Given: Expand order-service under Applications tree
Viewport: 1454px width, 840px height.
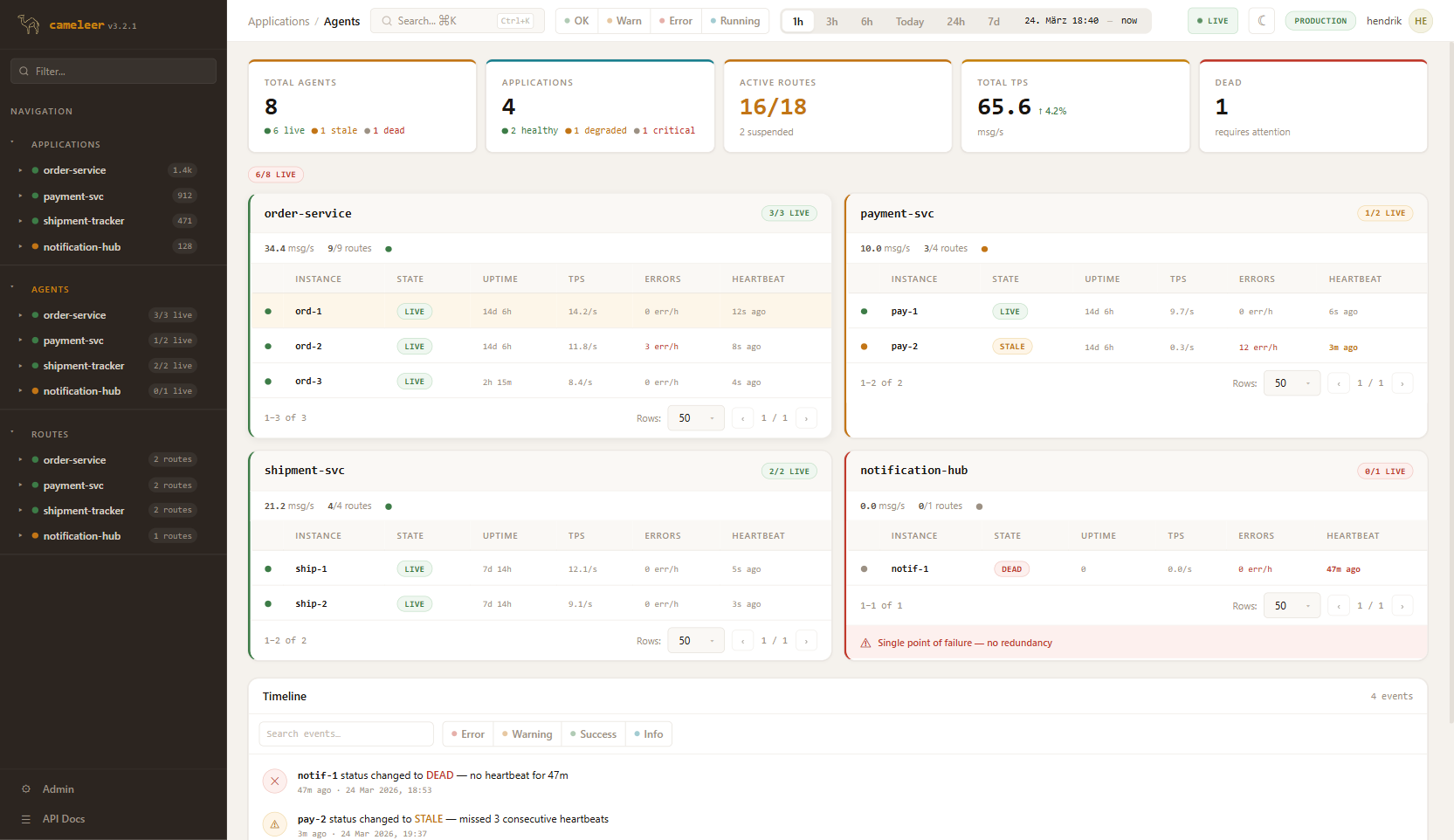Looking at the screenshot, I should 20,170.
